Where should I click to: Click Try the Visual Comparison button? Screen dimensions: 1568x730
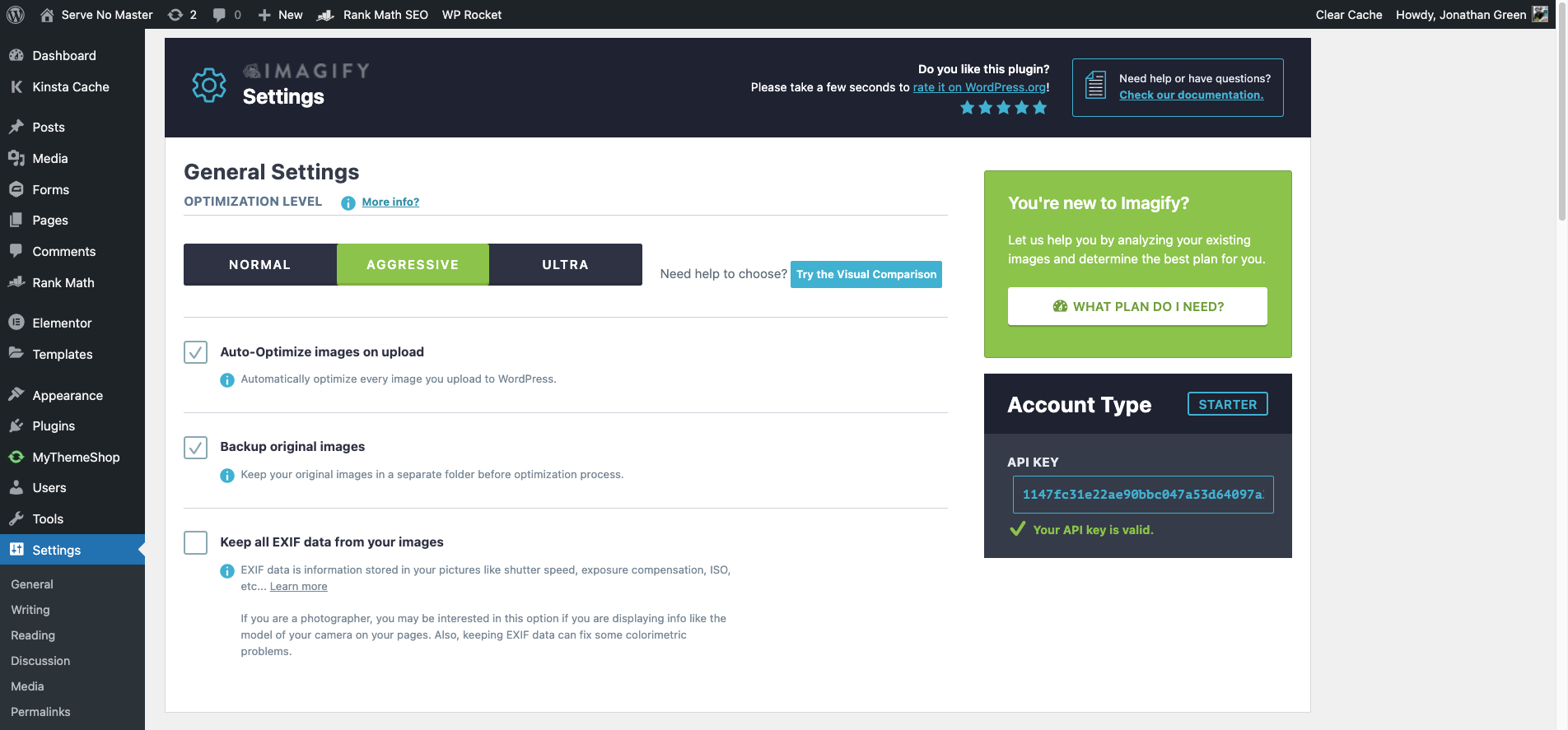click(866, 275)
